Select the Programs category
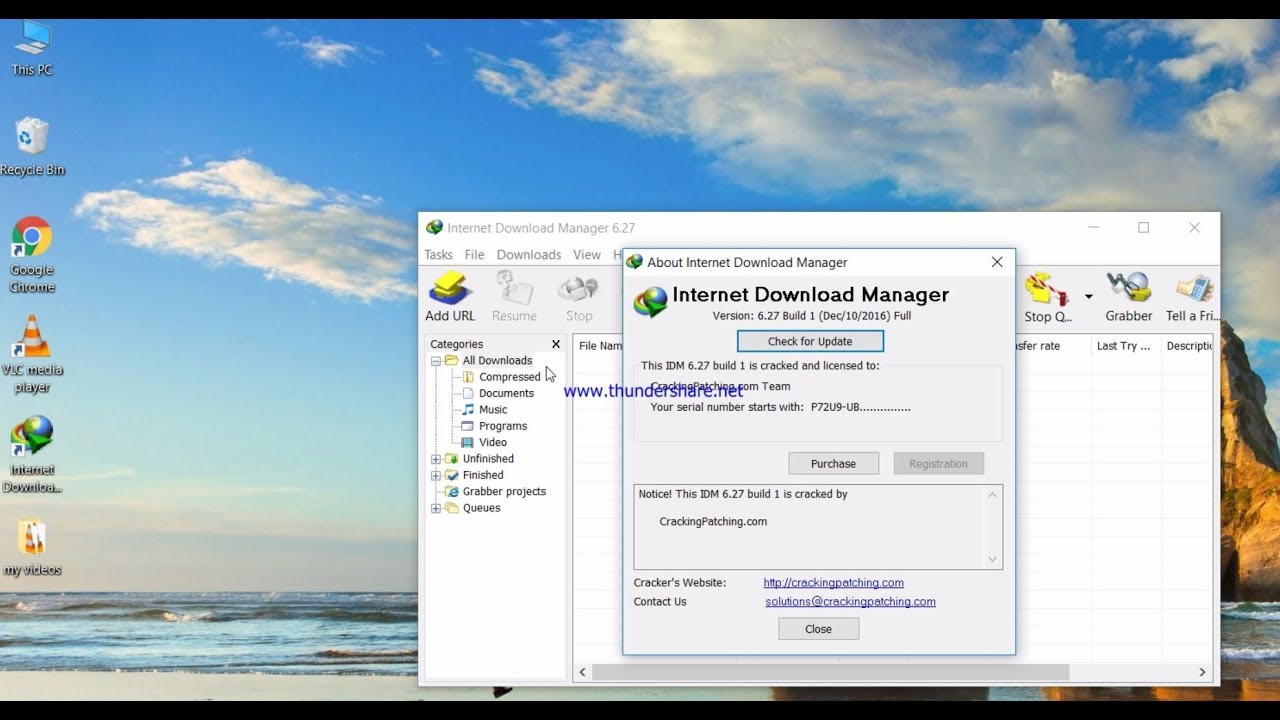The width and height of the screenshot is (1280, 720). click(x=503, y=426)
